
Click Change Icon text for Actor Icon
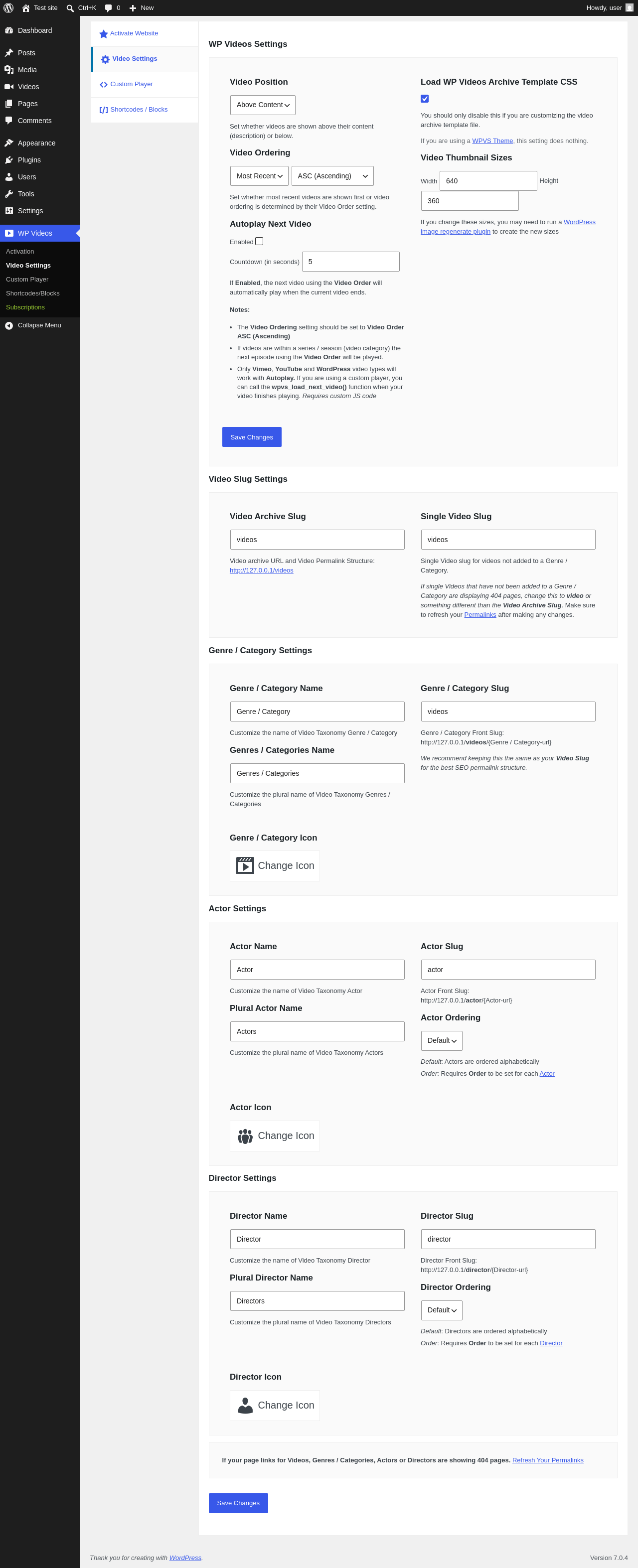(286, 1136)
